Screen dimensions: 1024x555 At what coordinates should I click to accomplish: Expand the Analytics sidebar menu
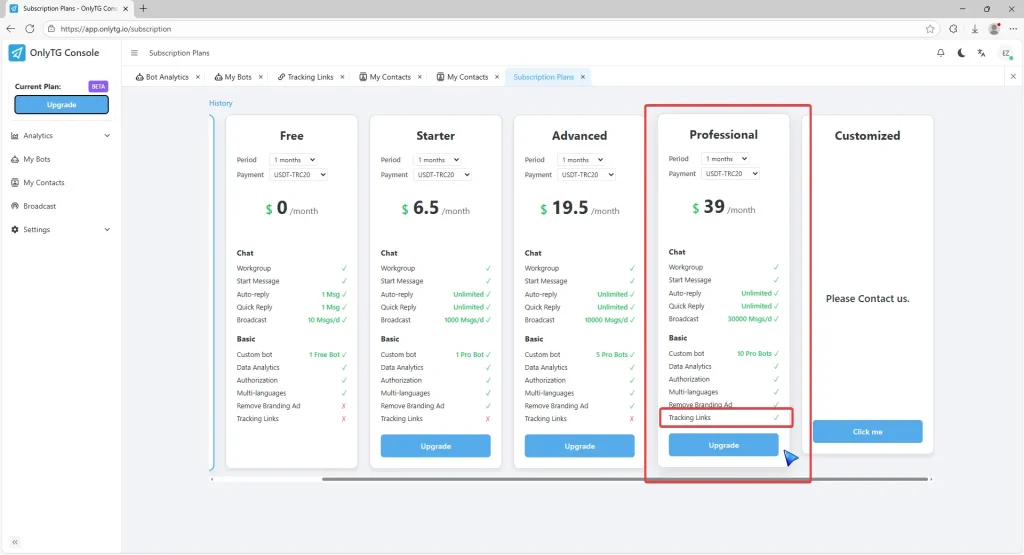click(61, 136)
